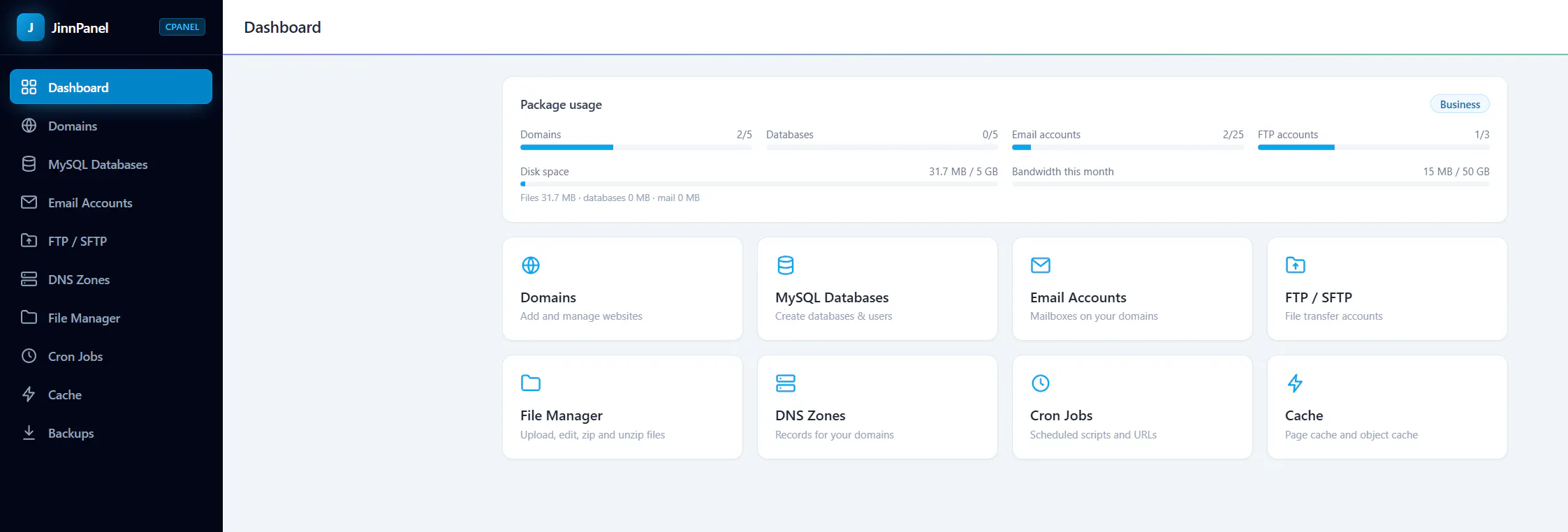Open DNS Zones from the sidebar
Image resolution: width=1568 pixels, height=532 pixels.
(x=111, y=279)
